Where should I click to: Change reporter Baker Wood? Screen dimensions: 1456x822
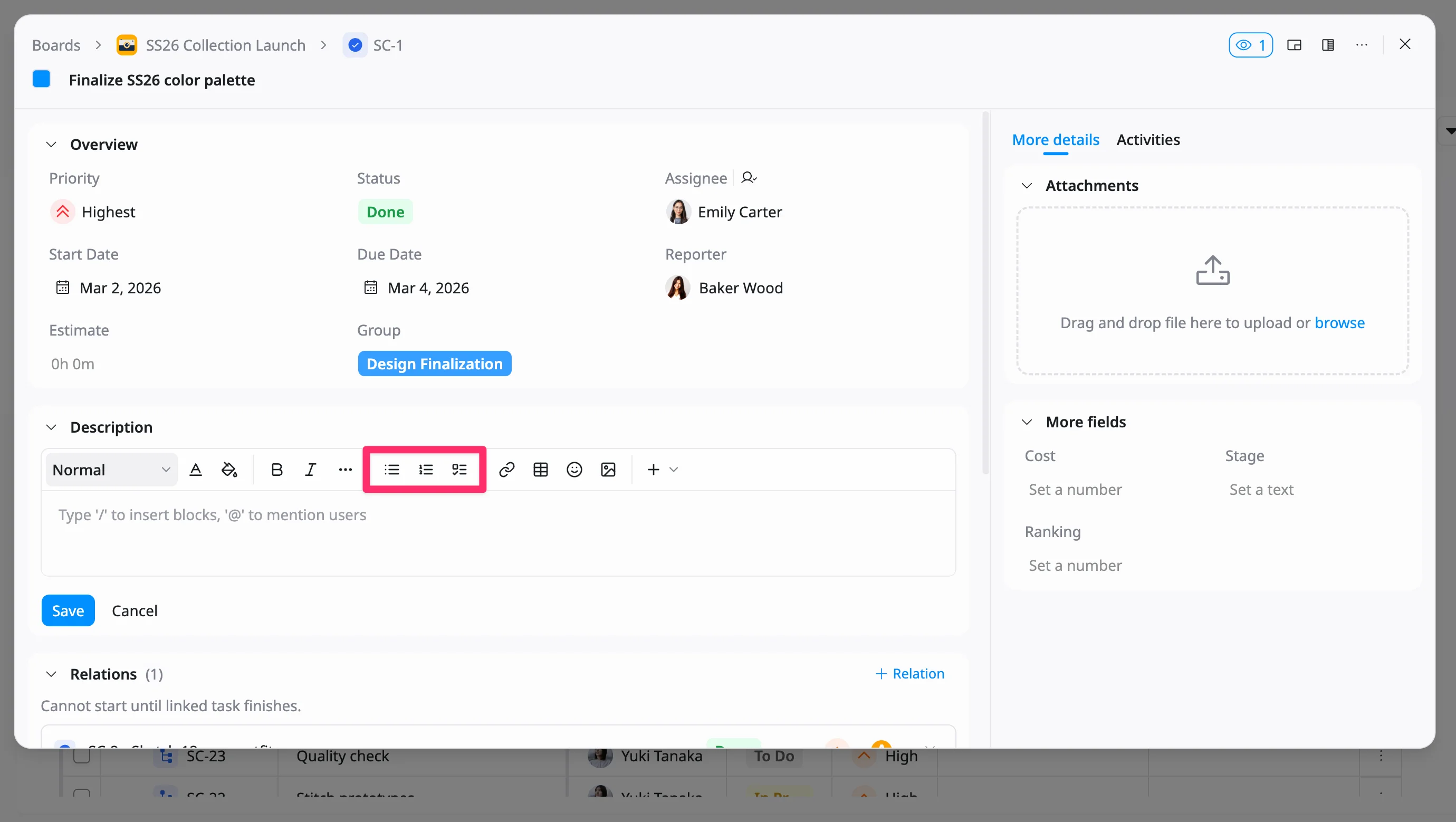(724, 288)
